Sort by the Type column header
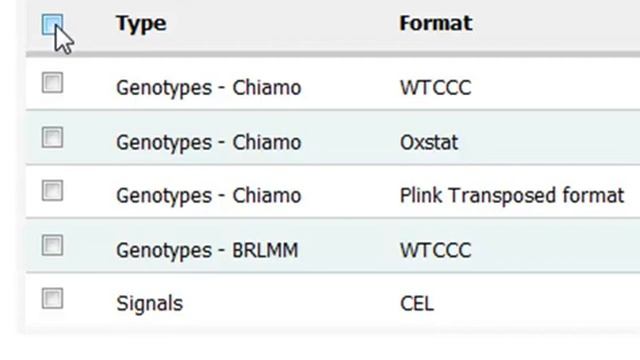Viewport: 640px width, 360px height. (x=141, y=23)
